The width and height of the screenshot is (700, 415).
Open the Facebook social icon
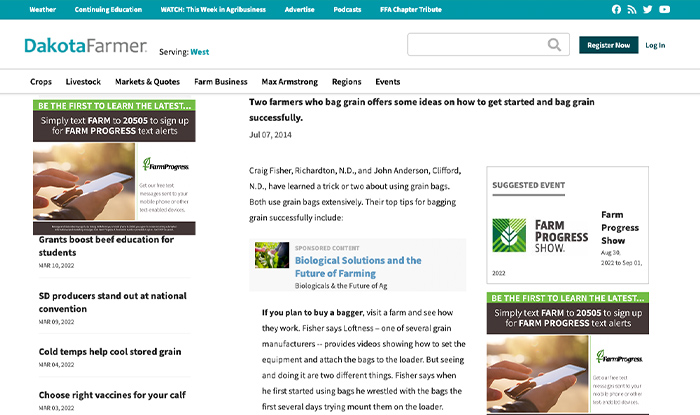click(616, 9)
